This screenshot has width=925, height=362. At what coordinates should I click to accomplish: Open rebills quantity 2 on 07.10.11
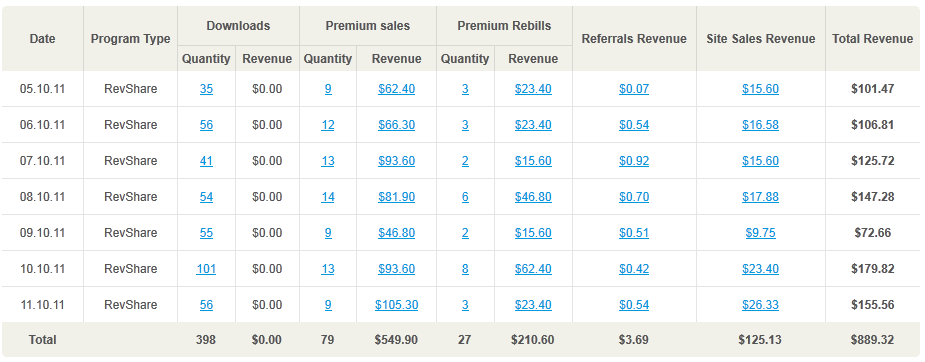465,161
